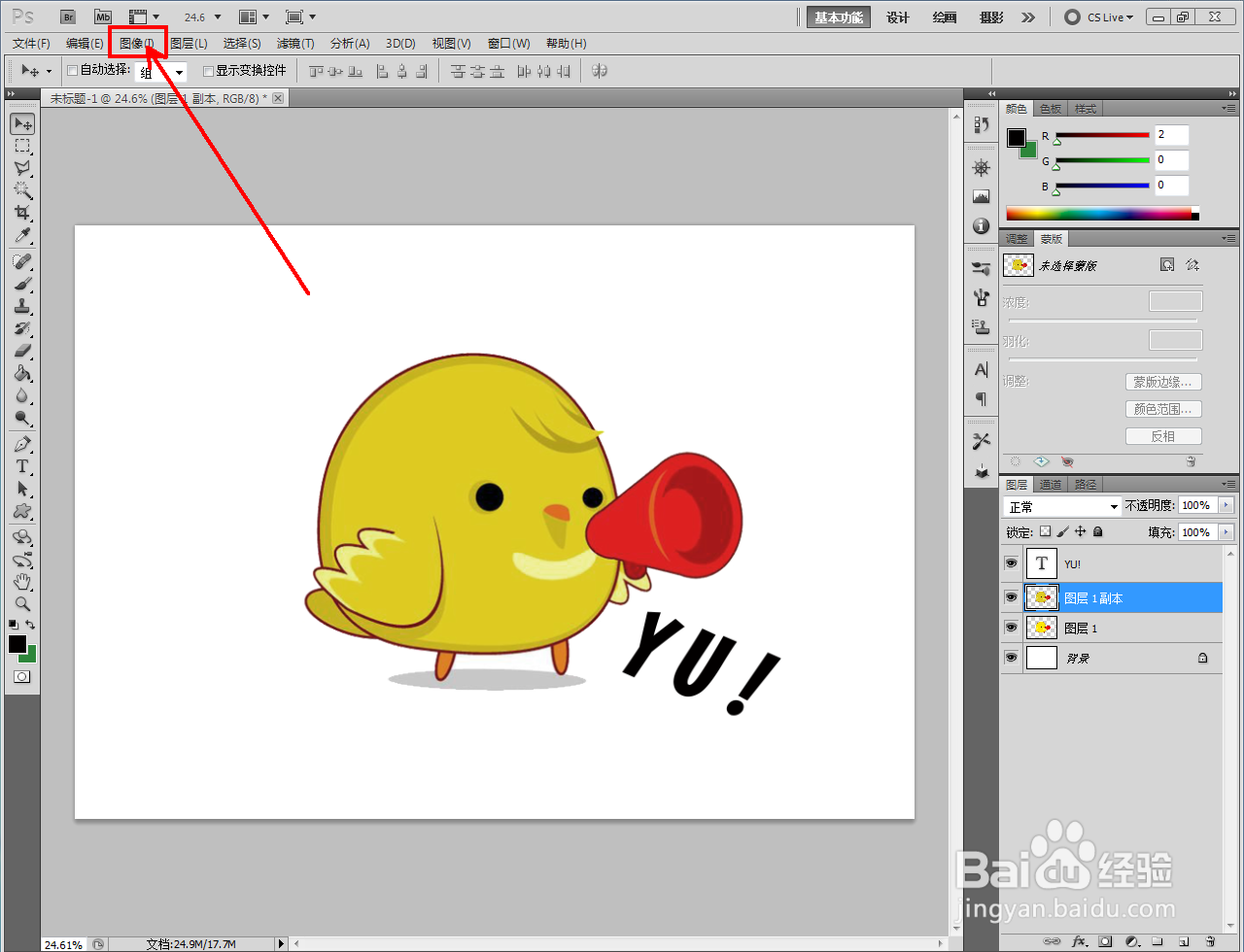Select the Pen tool

[x=22, y=444]
